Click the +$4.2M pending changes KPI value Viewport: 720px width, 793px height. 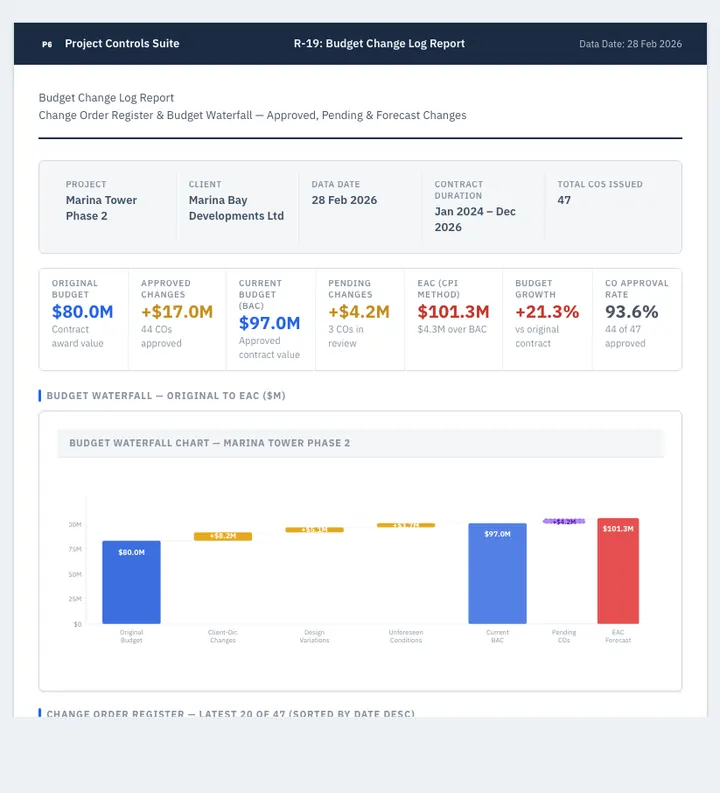tap(359, 312)
